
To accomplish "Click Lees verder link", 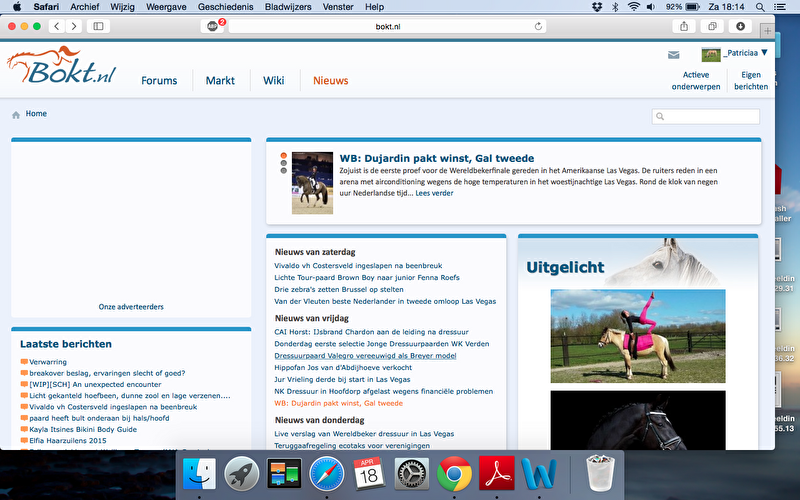I will click(434, 193).
